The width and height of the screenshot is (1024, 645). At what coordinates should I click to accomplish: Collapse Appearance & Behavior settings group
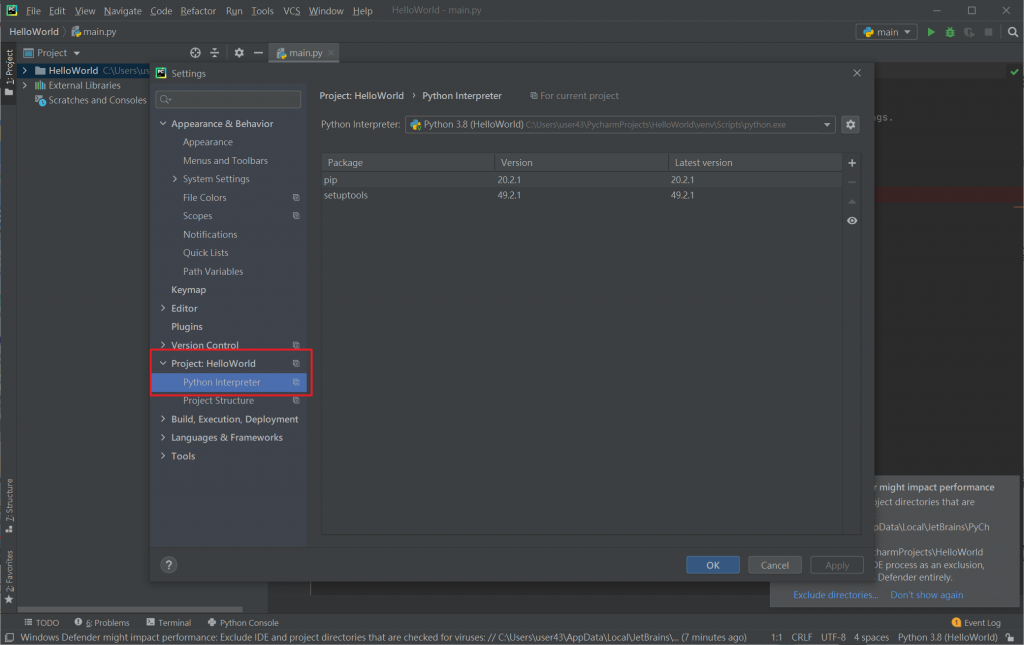[163, 123]
